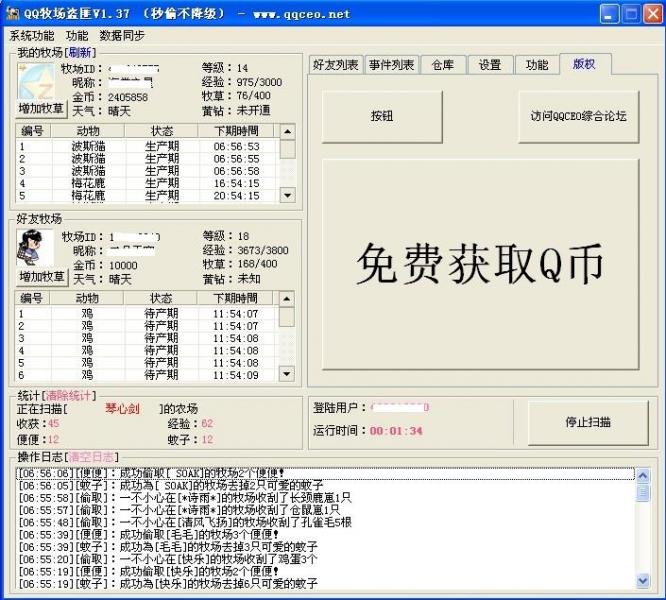Click down arrow of operation log scrollbar
Viewport: 666px width, 600px height.
(643, 580)
